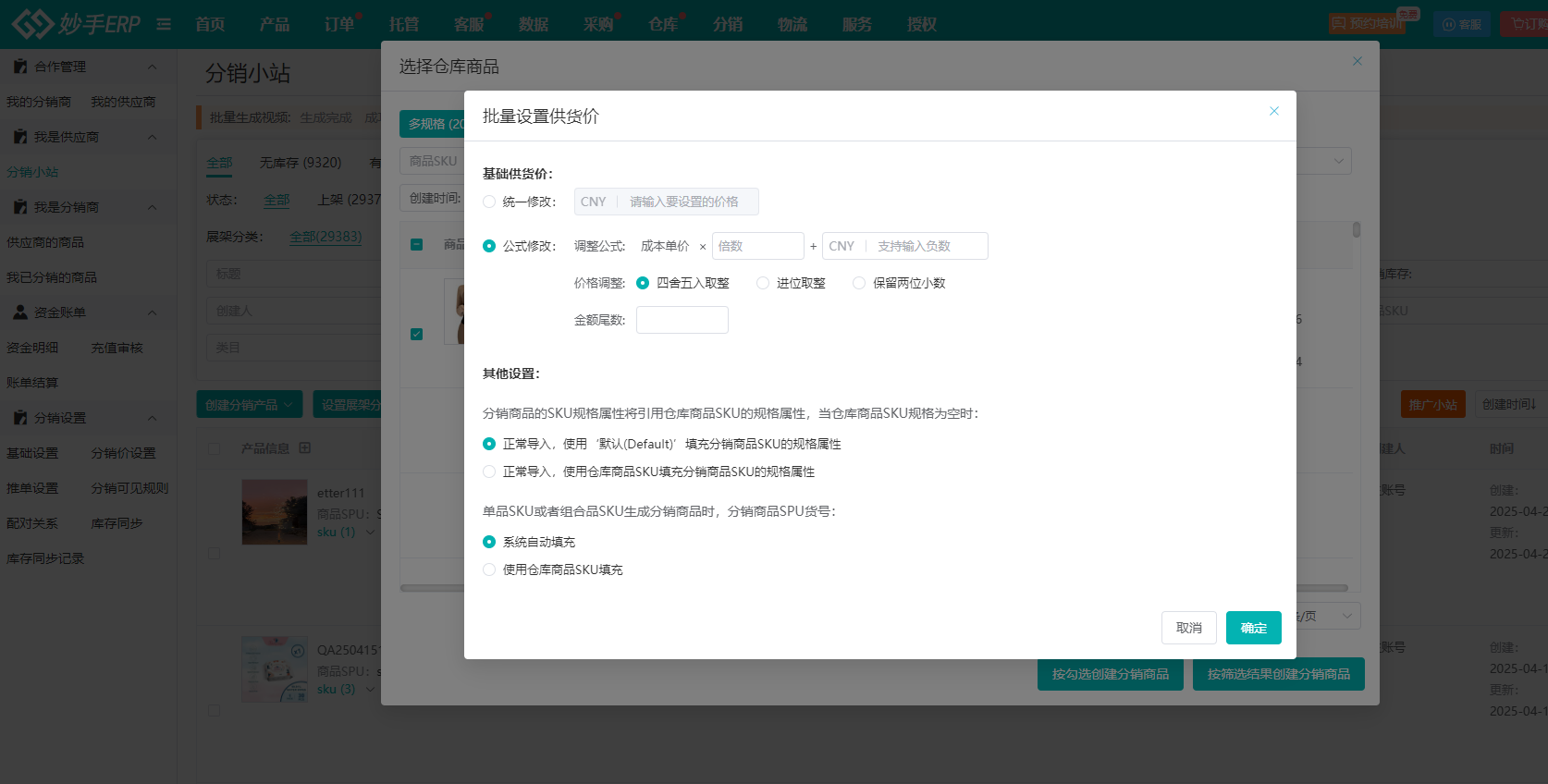Open the 订单 top menu
Image resolution: width=1548 pixels, height=784 pixels.
pyautogui.click(x=339, y=24)
